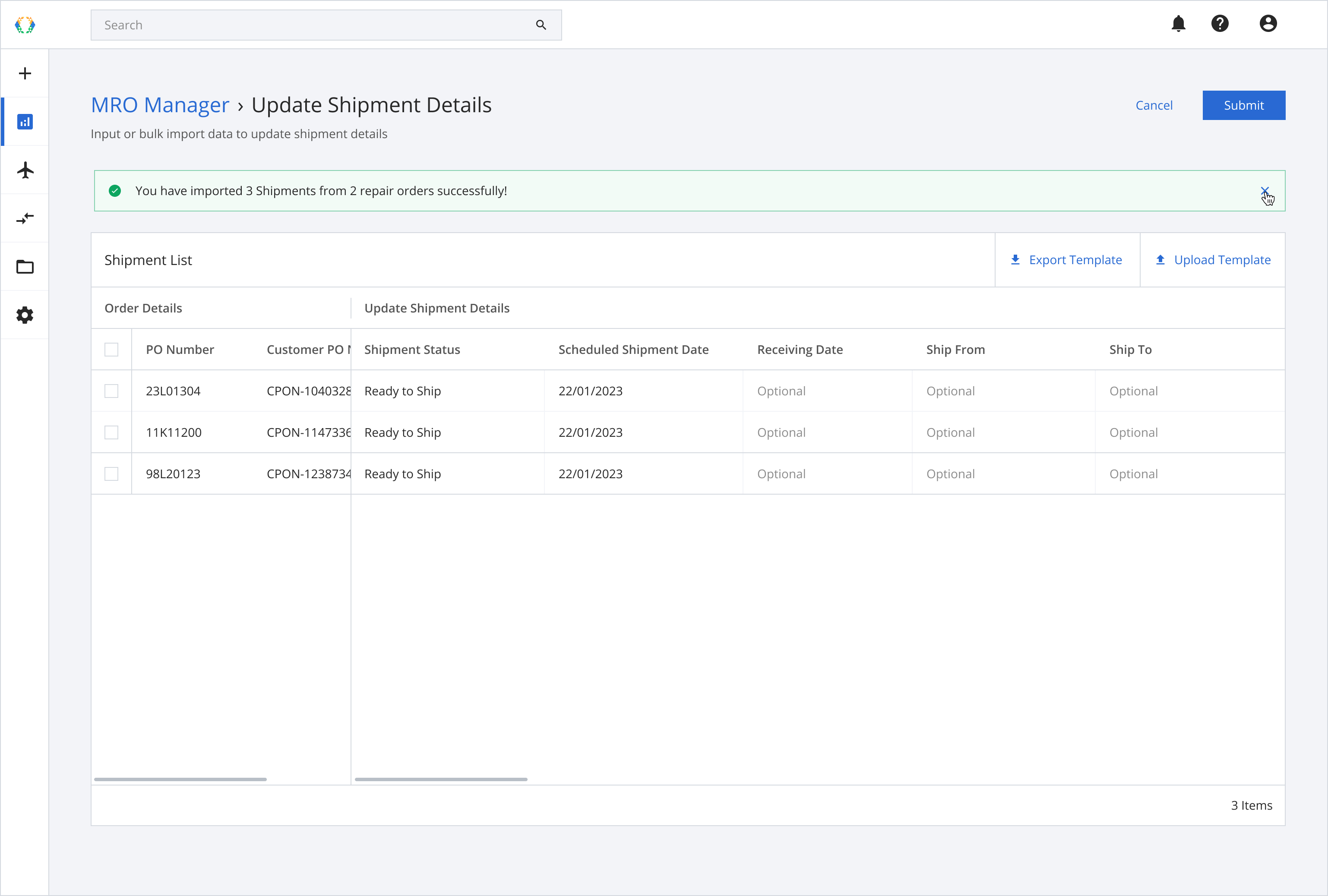Screen dimensions: 1328x896
Task: Open Shipment Status for 98L20123
Action: click(447, 474)
